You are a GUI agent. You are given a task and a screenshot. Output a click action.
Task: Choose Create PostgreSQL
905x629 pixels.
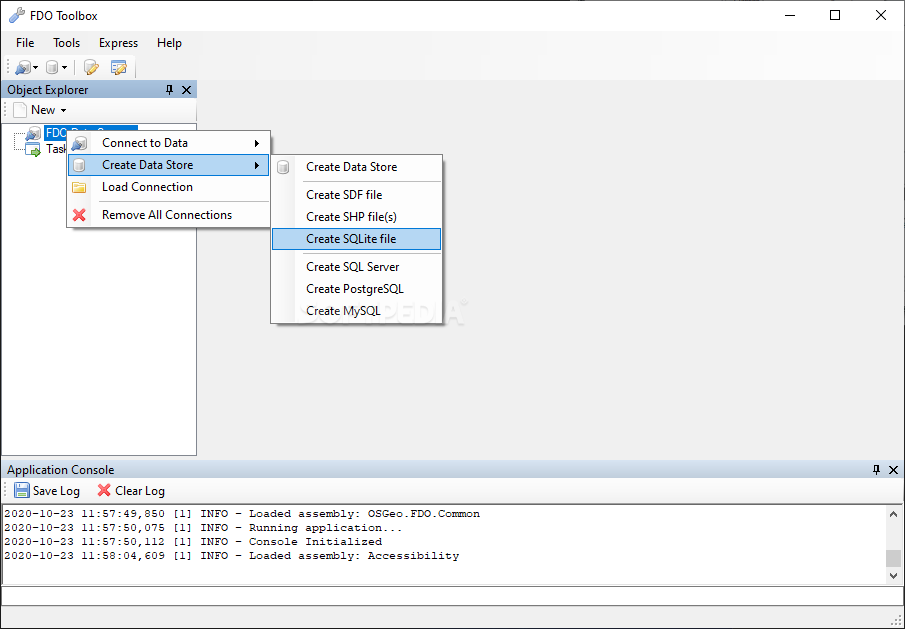[x=357, y=289]
